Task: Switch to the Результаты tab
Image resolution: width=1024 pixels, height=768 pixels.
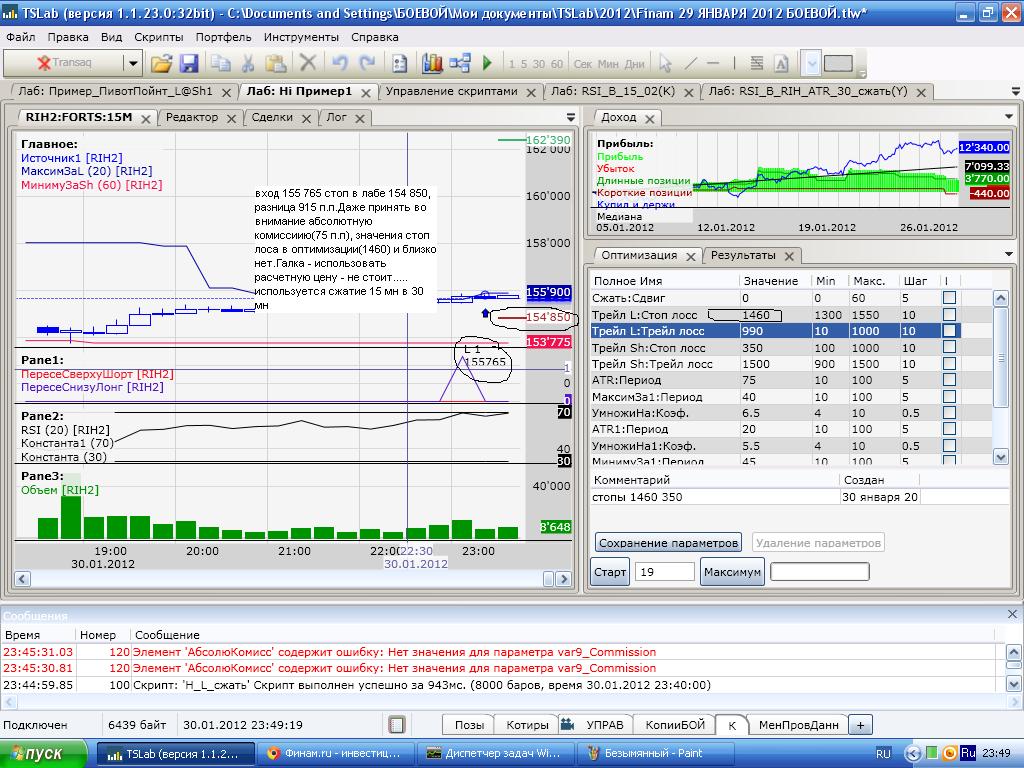Action: [742, 255]
